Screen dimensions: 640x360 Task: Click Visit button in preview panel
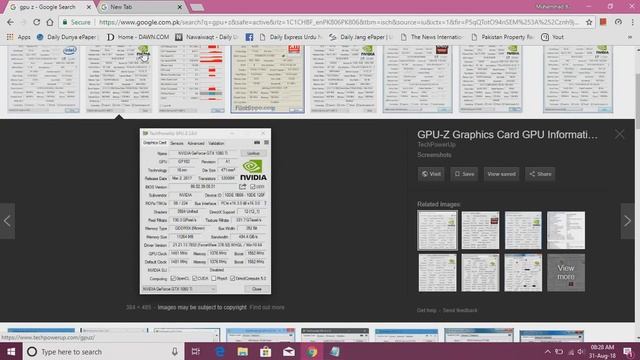(x=431, y=174)
